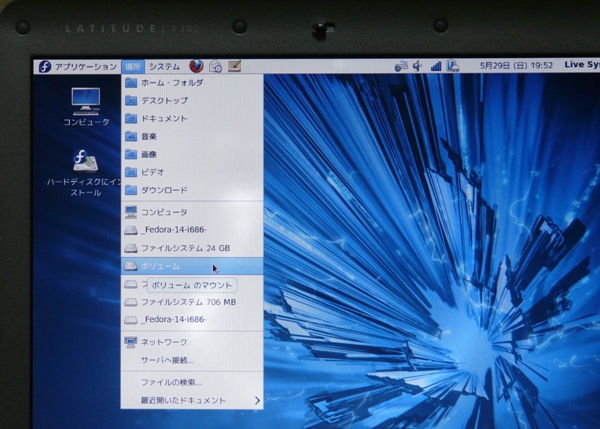Open ネットワーク from the places menu
This screenshot has width=600, height=429.
(163, 342)
